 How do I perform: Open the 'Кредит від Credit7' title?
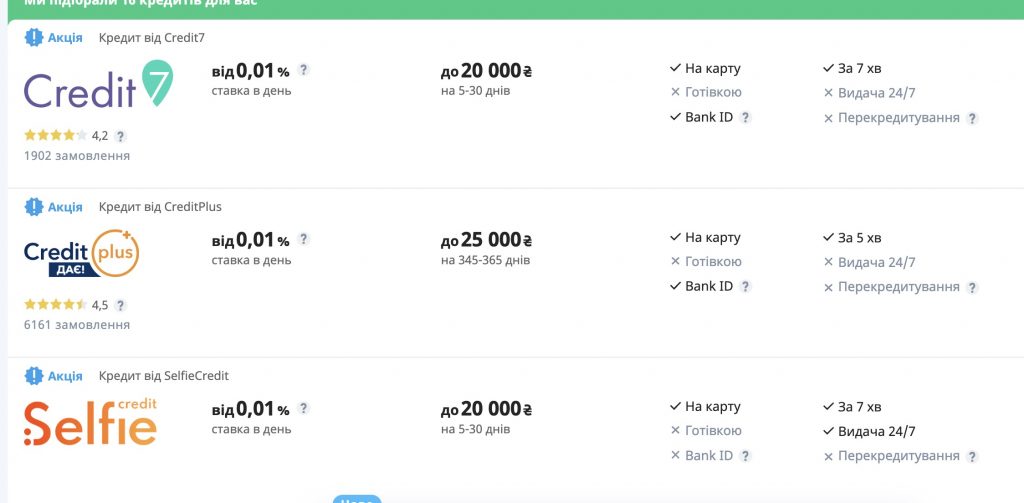[x=144, y=38]
